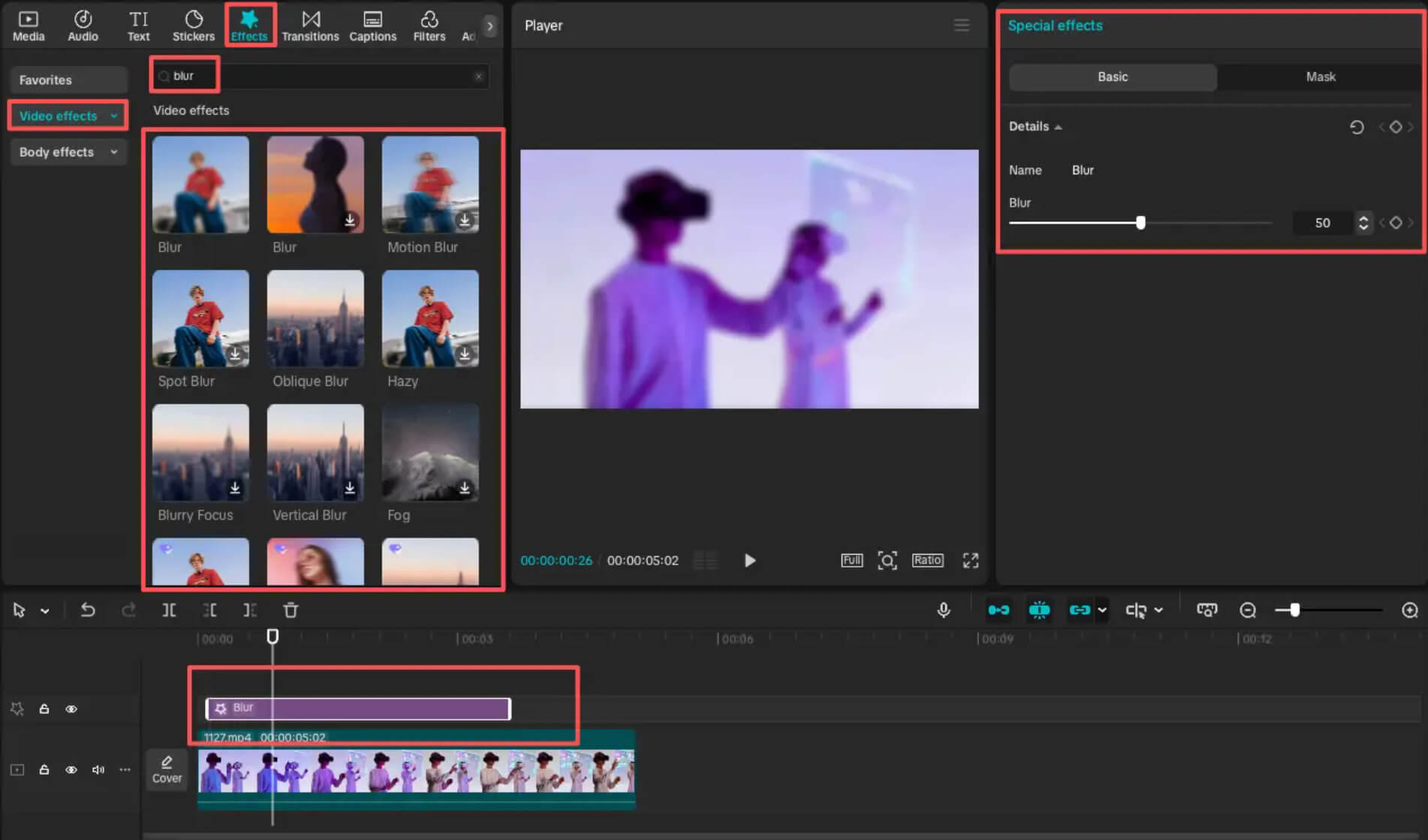Collapse the Details section in Special effects
The height and width of the screenshot is (840, 1428).
coord(1059,126)
